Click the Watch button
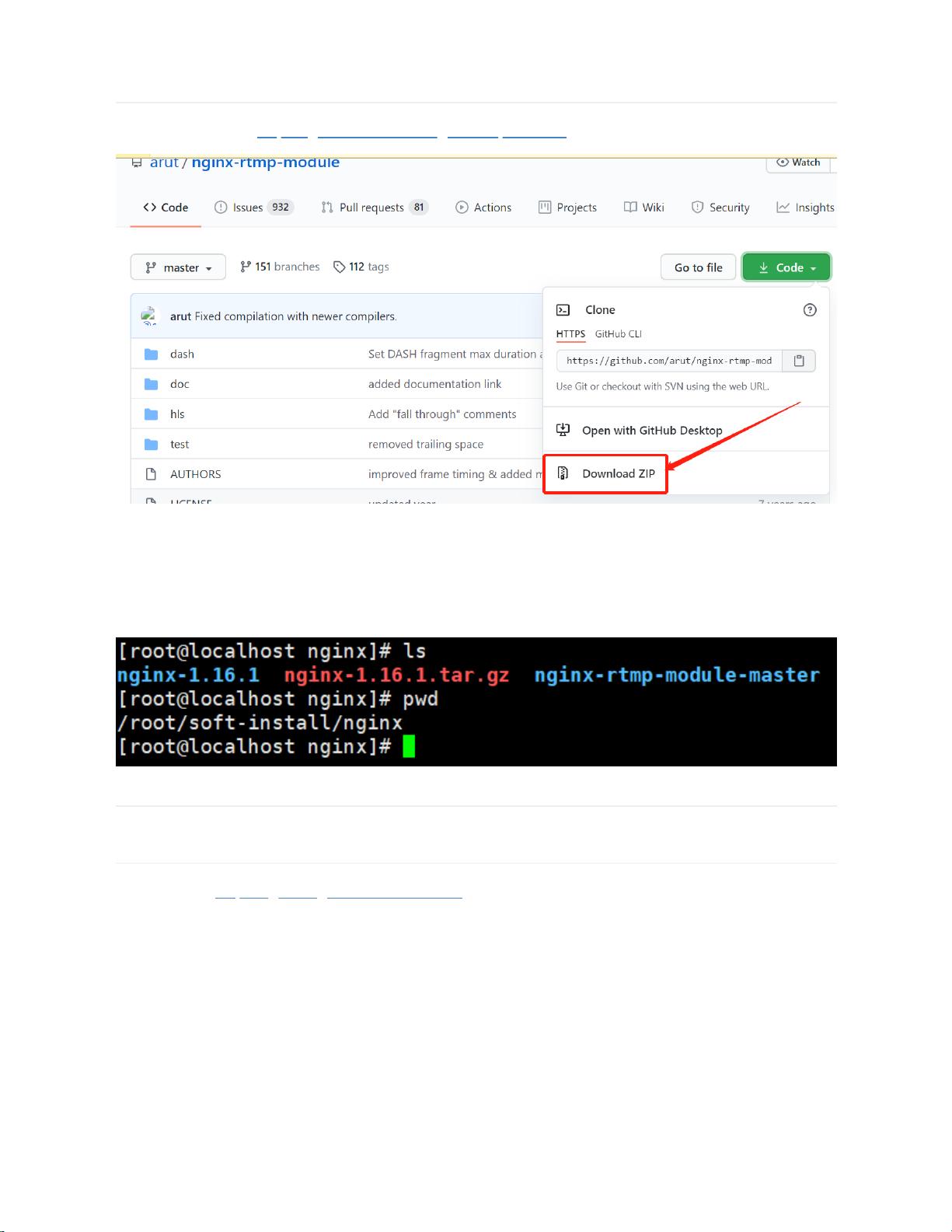 799,162
